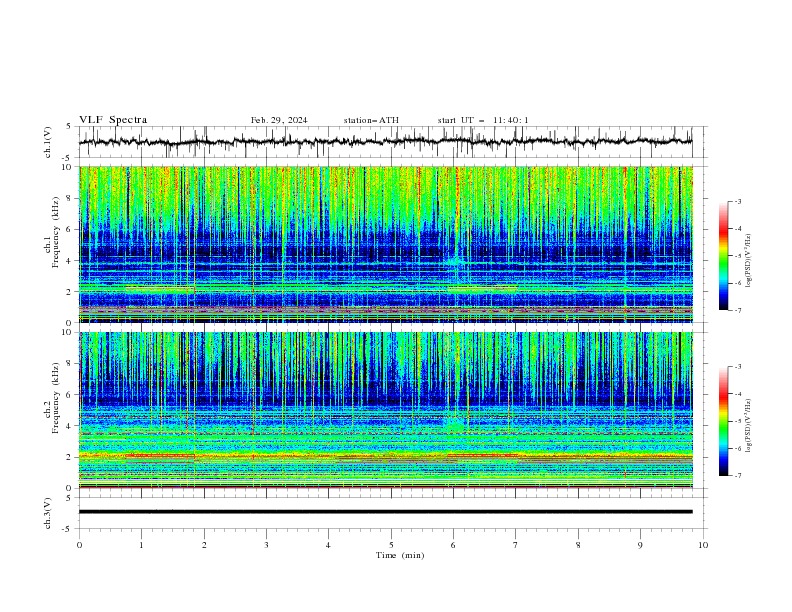Click the ch.1 colorbar 'log(PSD)(V²/Hz)' label
792x612 pixels.
click(x=748, y=261)
